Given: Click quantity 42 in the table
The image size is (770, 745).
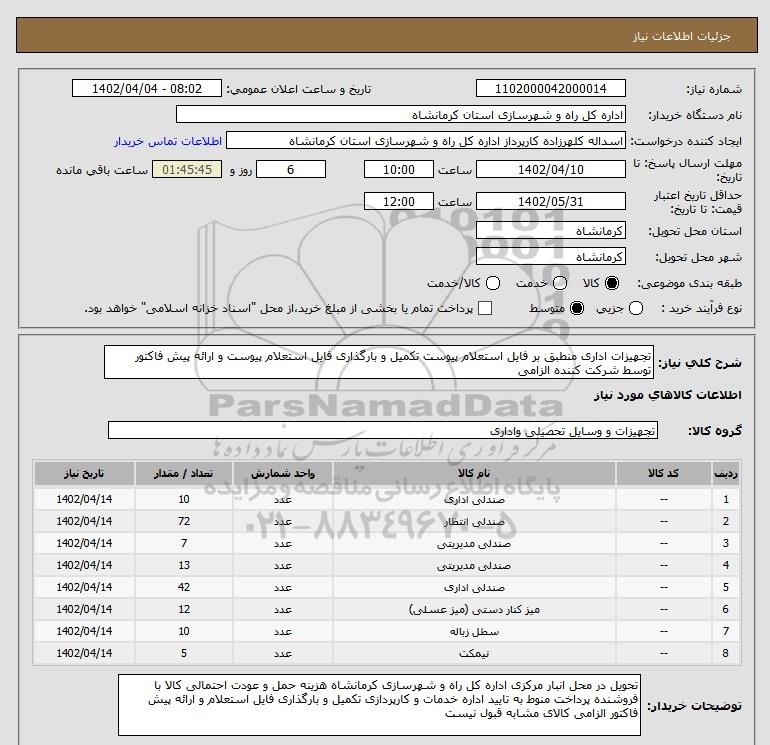Looking at the screenshot, I should (184, 587).
